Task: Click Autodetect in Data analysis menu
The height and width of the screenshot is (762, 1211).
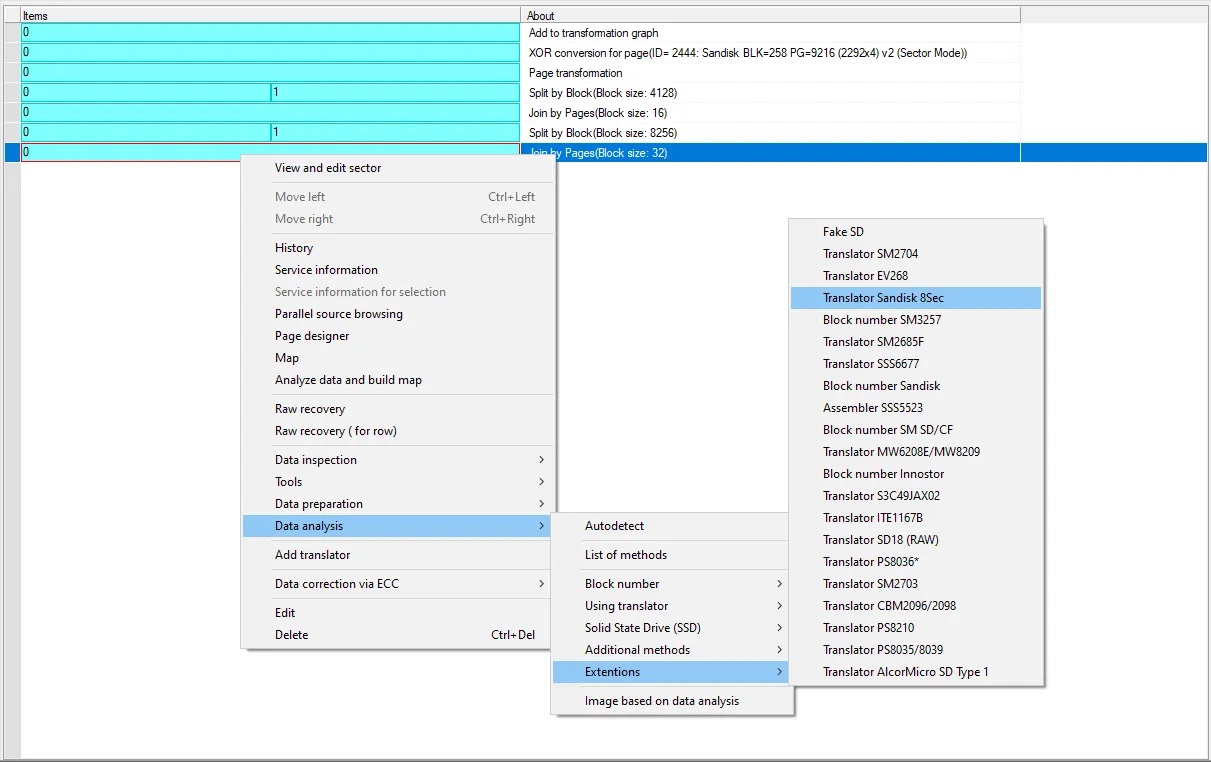Action: point(614,526)
